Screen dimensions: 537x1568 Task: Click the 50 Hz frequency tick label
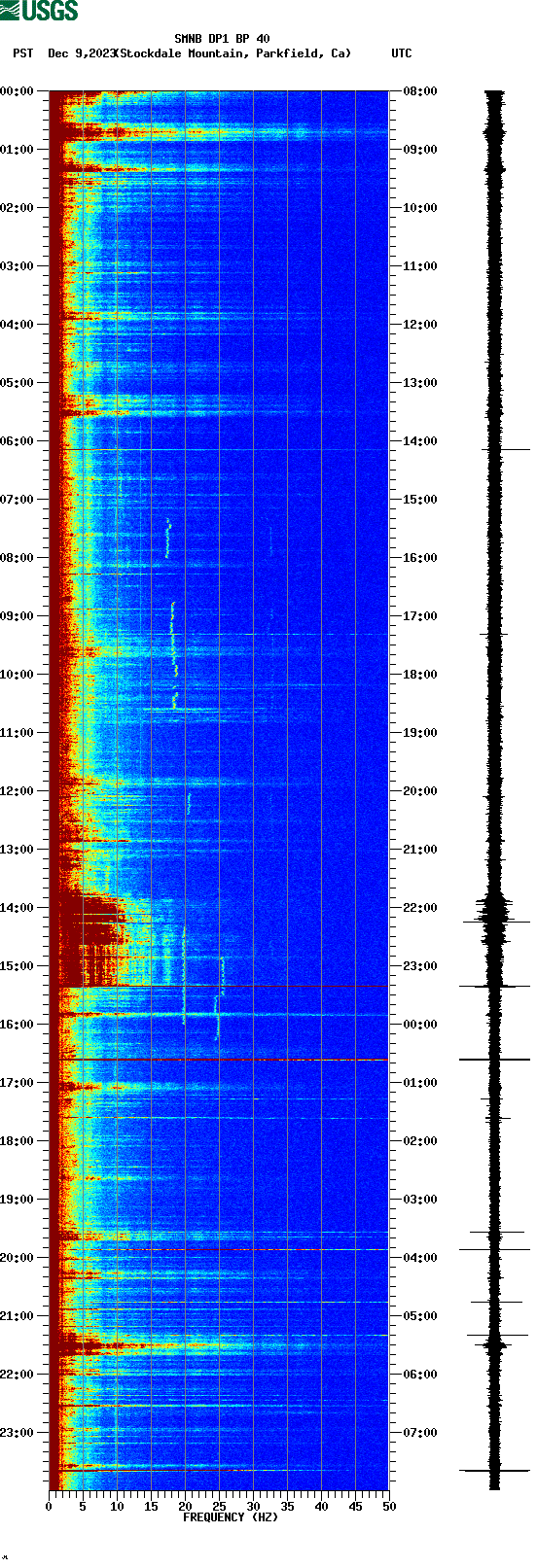click(389, 1507)
